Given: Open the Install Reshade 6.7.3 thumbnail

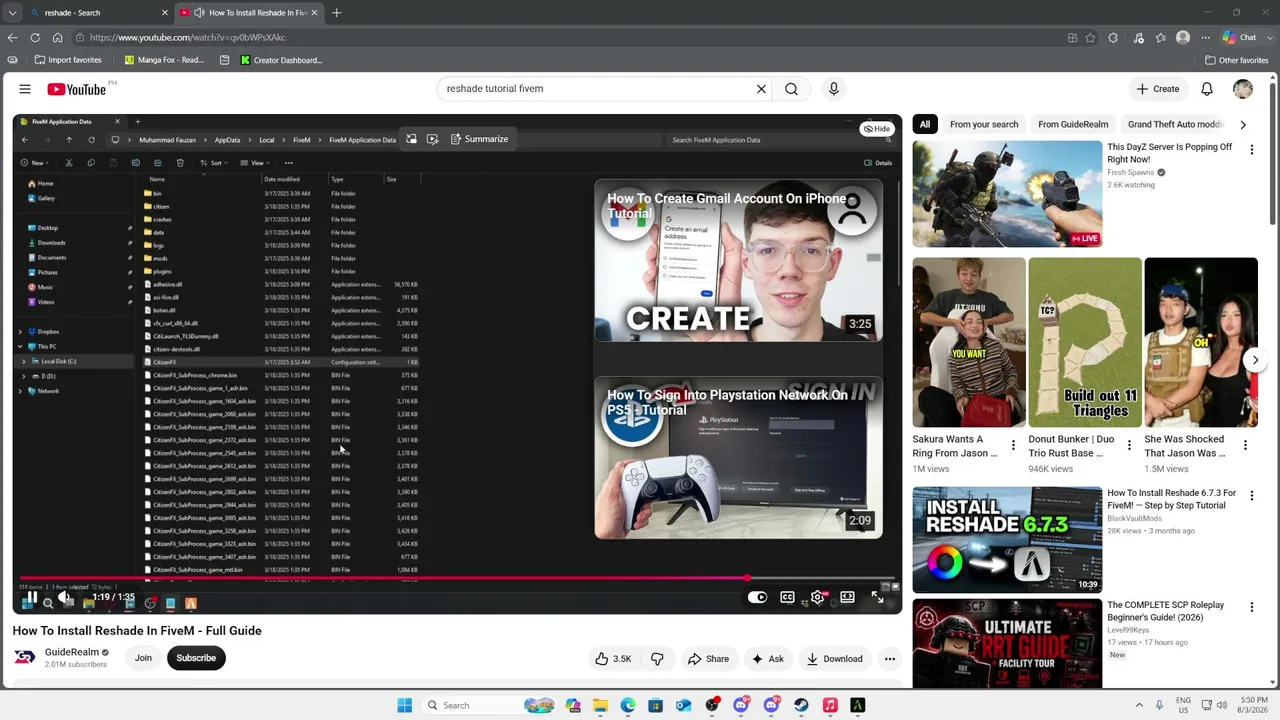Looking at the screenshot, I should [1007, 540].
